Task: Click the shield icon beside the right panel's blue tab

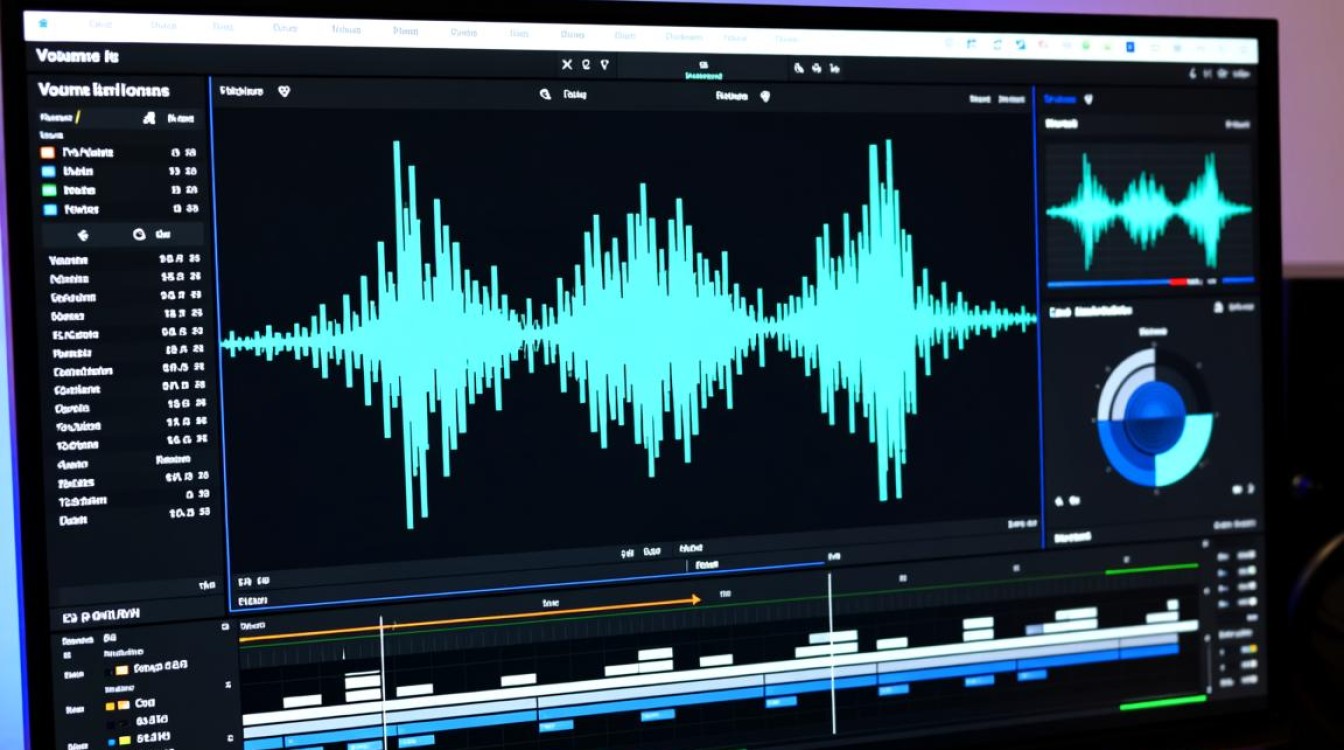Action: (x=1088, y=99)
